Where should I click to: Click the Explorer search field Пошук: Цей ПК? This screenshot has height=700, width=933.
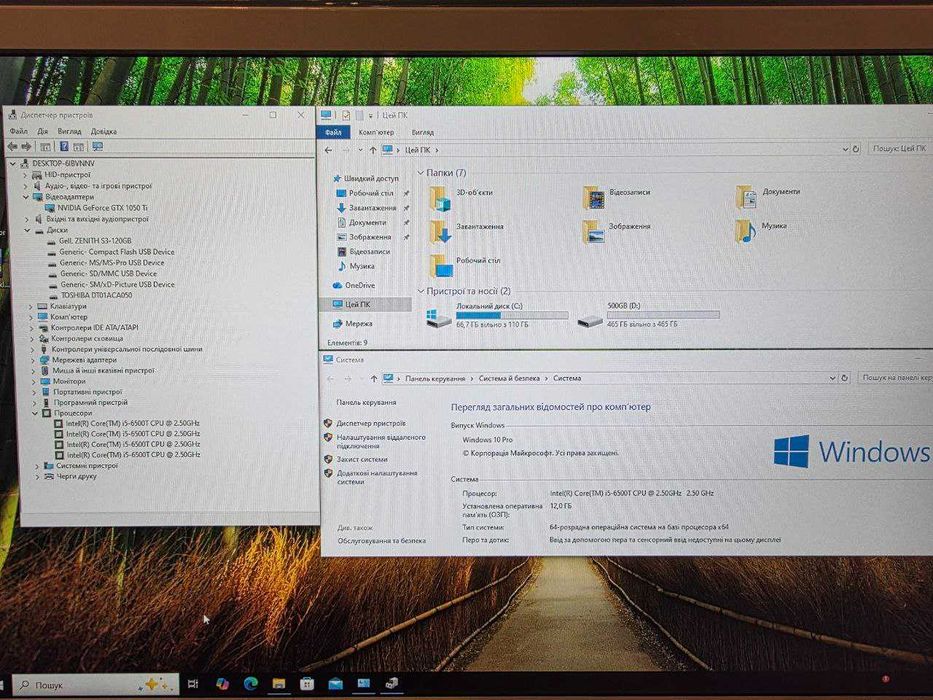pyautogui.click(x=900, y=148)
